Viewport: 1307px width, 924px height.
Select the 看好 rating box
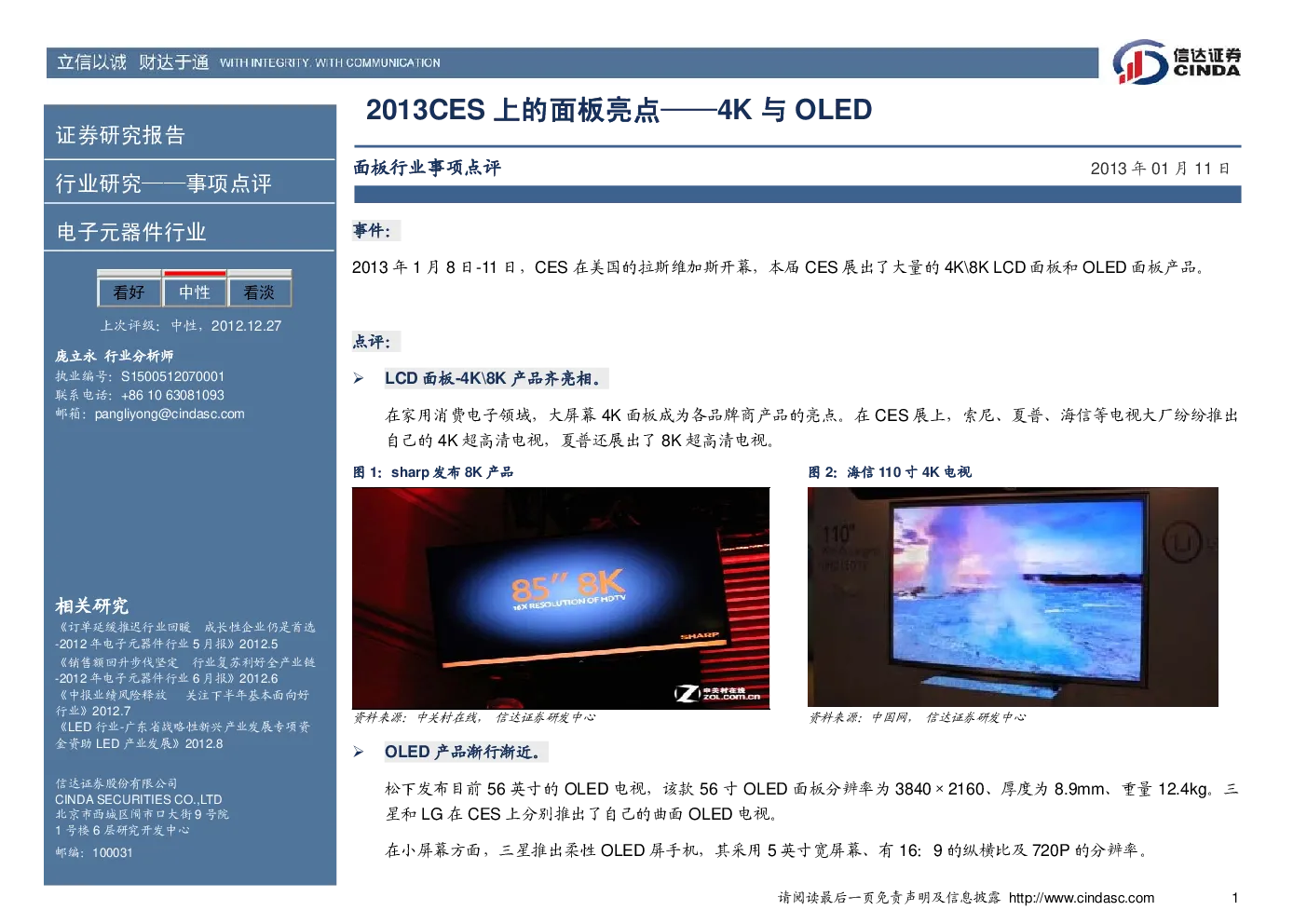(x=129, y=292)
